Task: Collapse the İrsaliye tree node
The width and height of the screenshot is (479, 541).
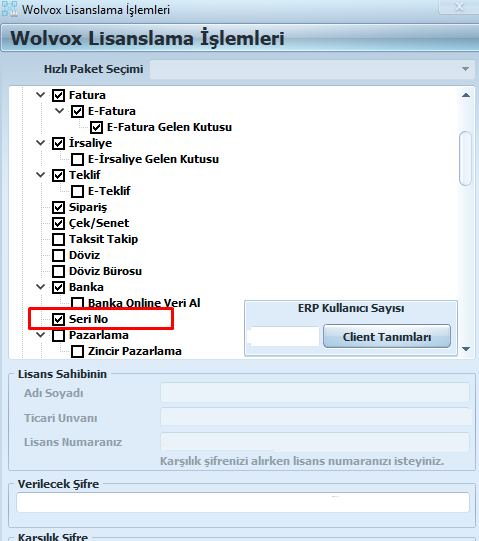Action: point(40,142)
